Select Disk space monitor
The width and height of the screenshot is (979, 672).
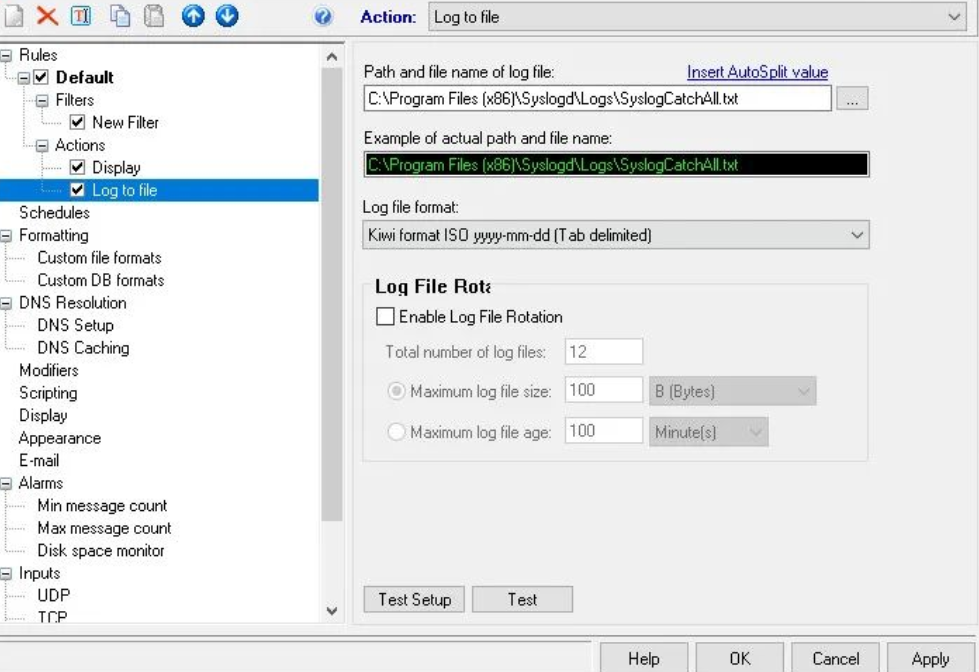101,551
